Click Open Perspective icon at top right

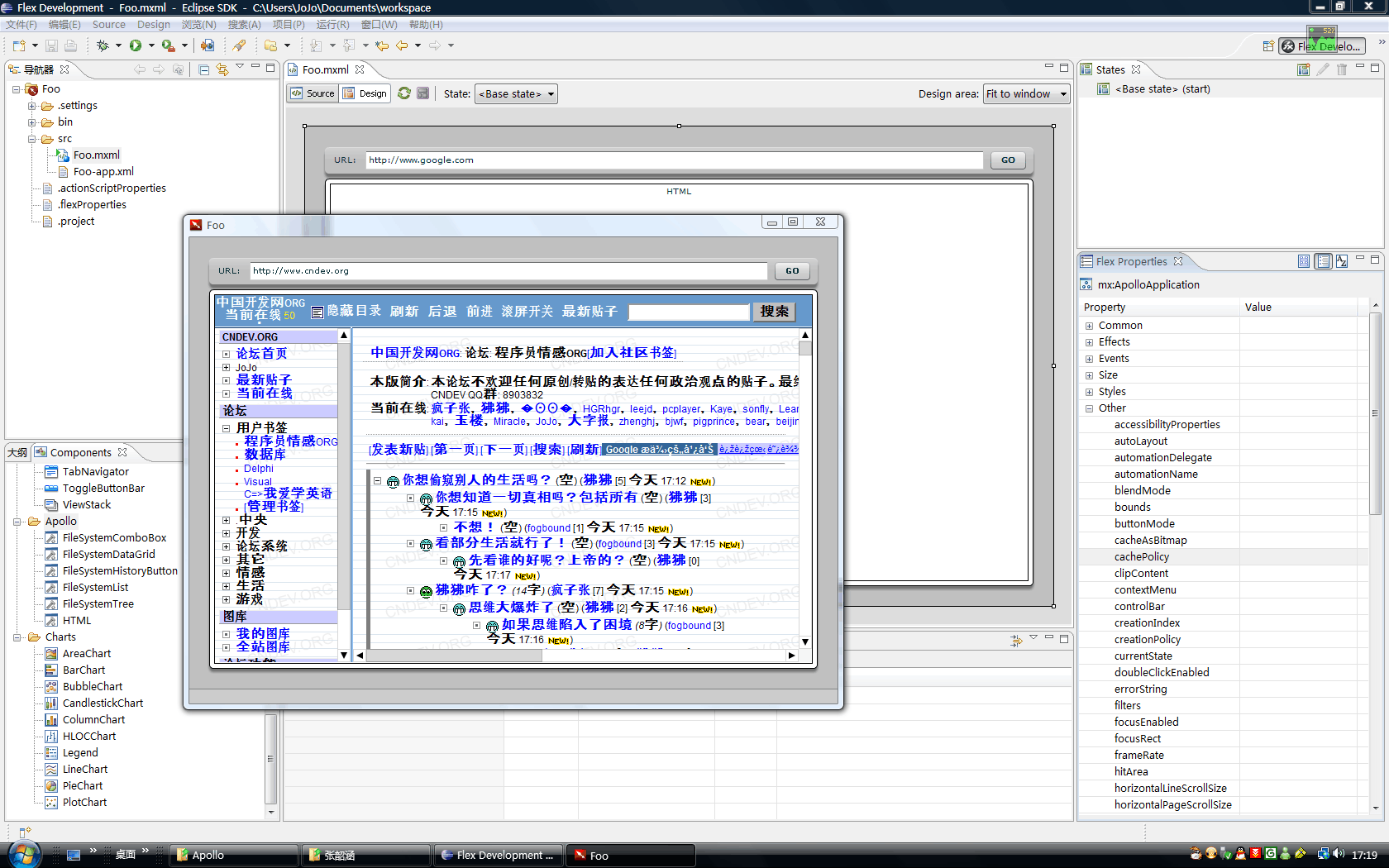(x=1268, y=46)
